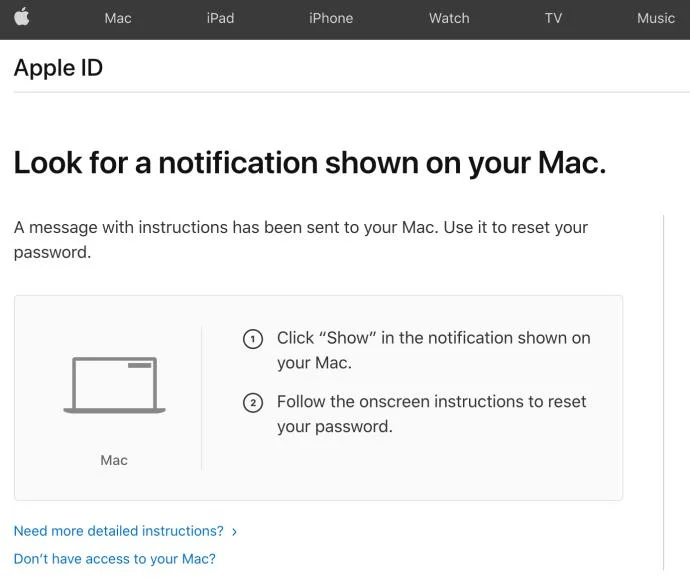Click 'Follow the onscreen instructions' step text

[x=431, y=414]
